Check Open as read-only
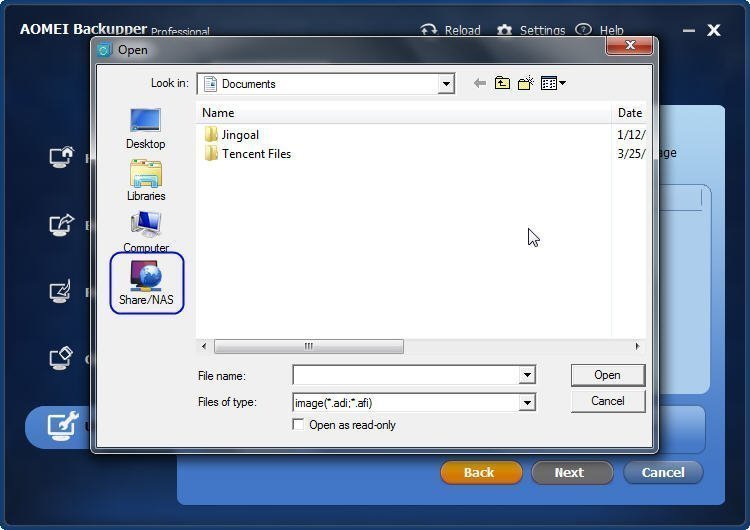 pyautogui.click(x=298, y=425)
